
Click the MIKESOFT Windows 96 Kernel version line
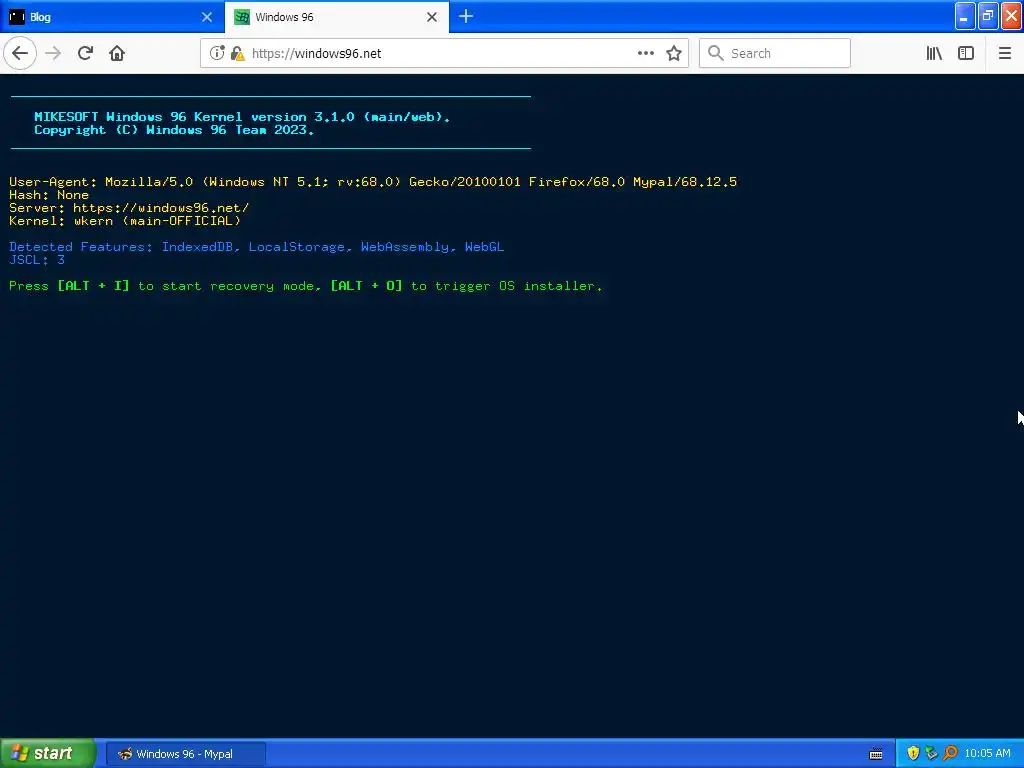242,116
